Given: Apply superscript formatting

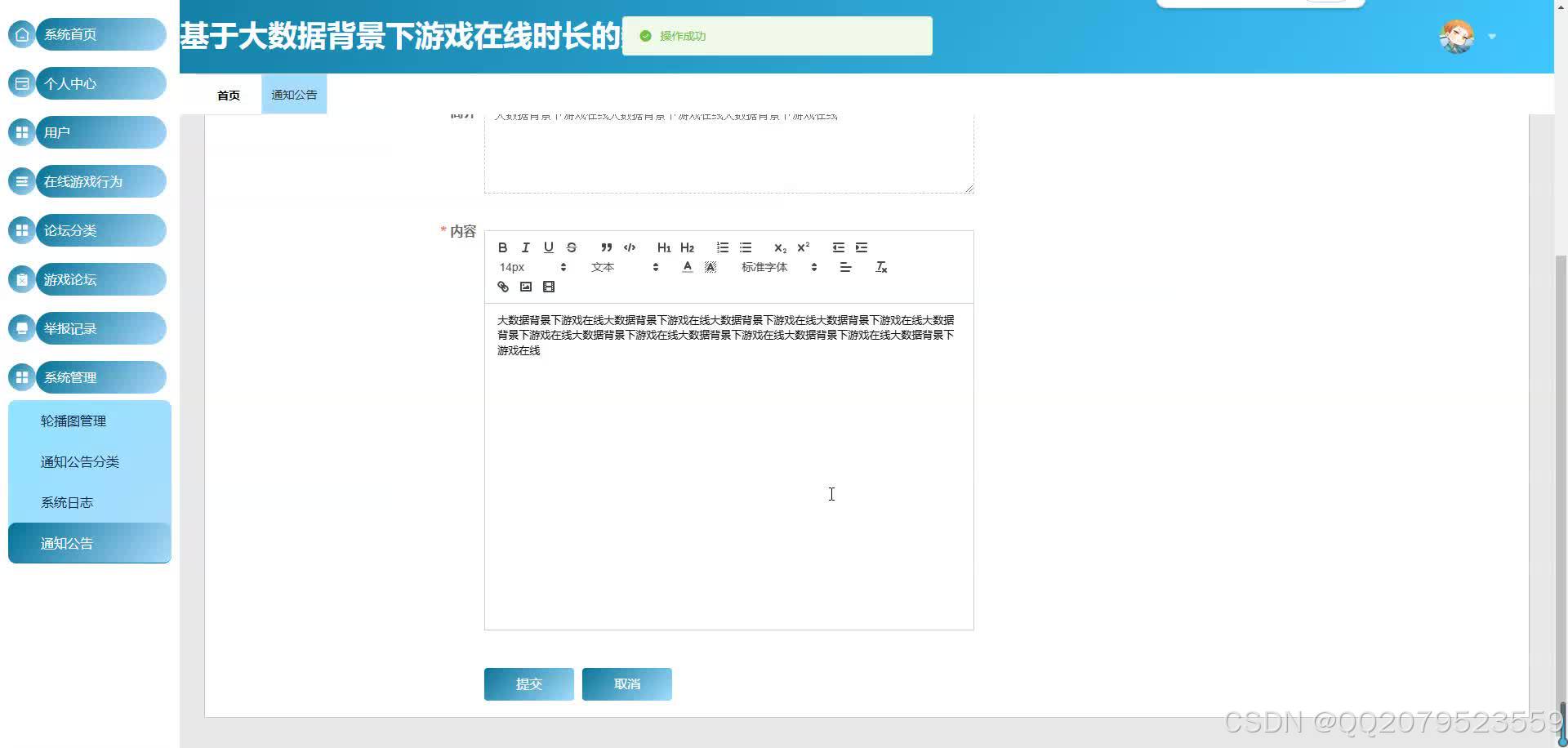Looking at the screenshot, I should click(x=804, y=247).
